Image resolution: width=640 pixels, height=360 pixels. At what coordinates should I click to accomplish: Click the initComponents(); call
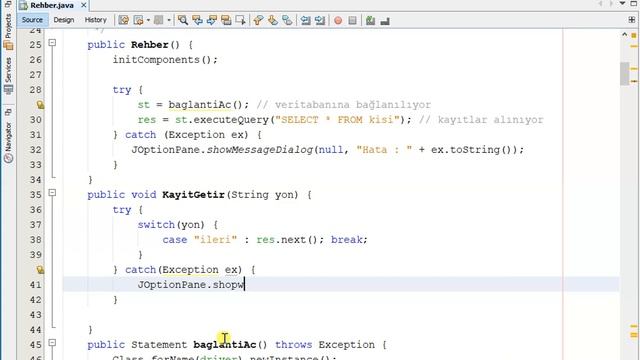(165, 60)
